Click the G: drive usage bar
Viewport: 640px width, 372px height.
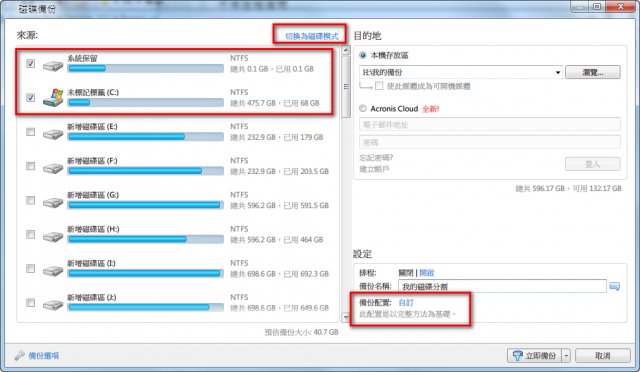pos(146,205)
